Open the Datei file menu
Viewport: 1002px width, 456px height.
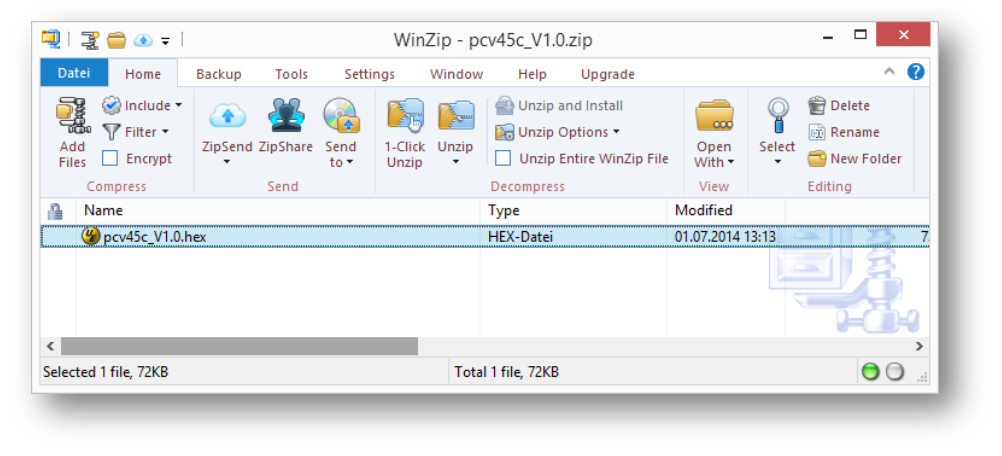[74, 73]
